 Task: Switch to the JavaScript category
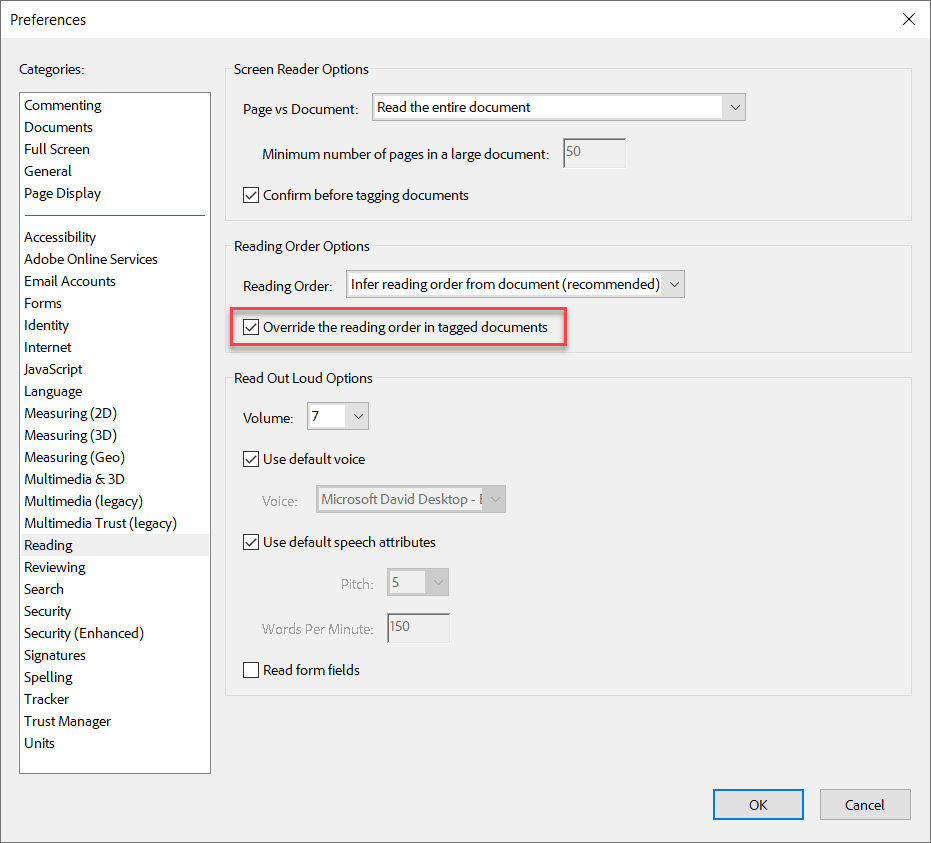(53, 369)
